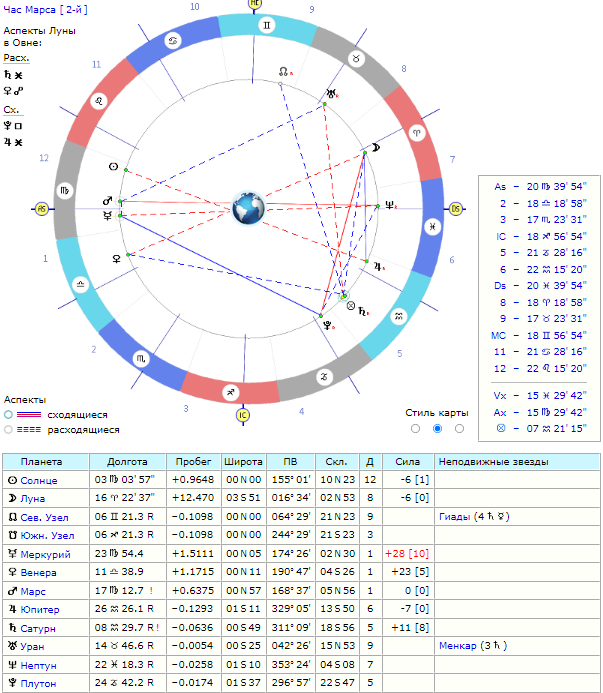The height and width of the screenshot is (693, 603).
Task: Open the Солнце planet link
Action: pos(39,480)
